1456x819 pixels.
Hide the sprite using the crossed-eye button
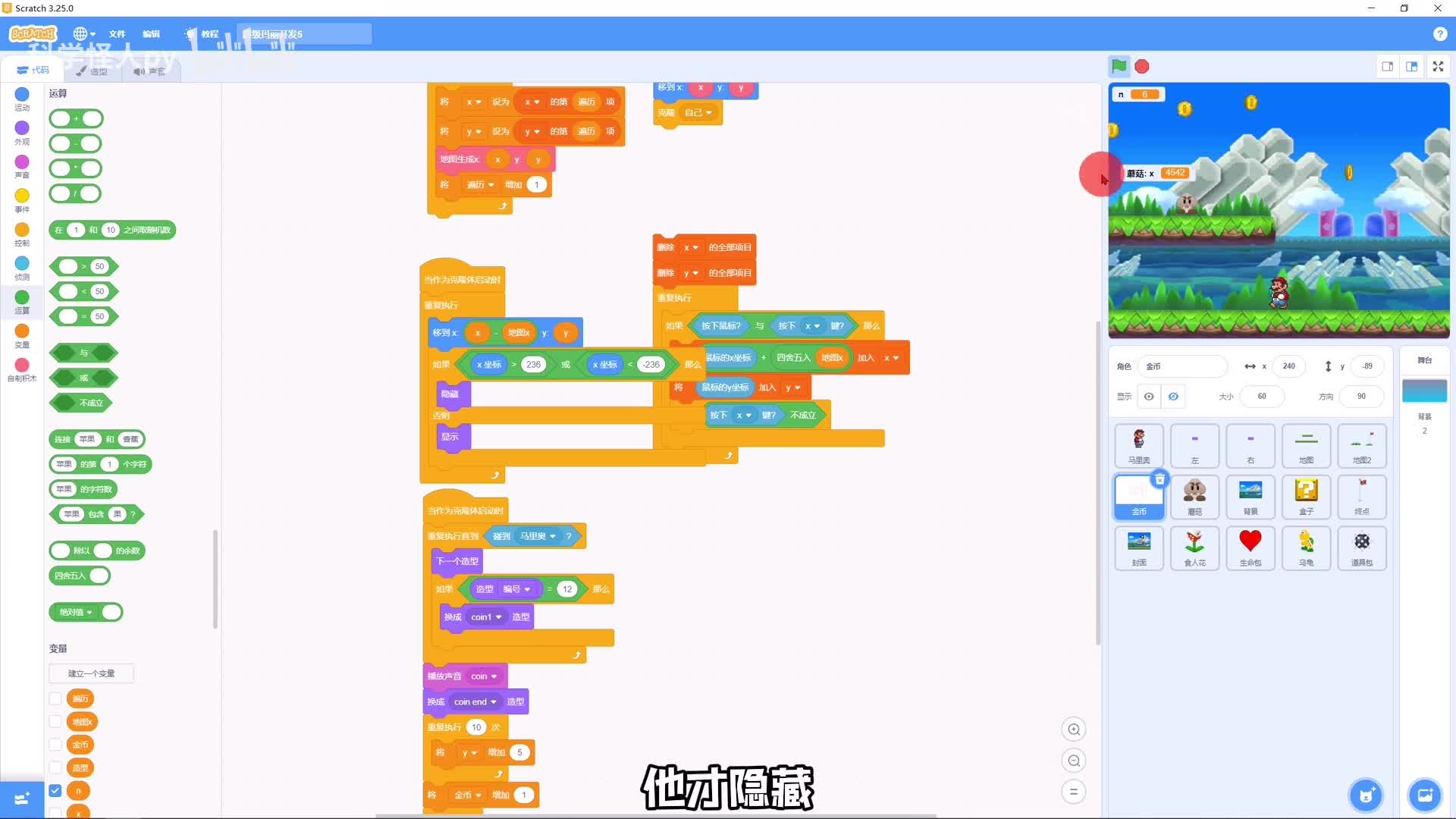pos(1173,397)
